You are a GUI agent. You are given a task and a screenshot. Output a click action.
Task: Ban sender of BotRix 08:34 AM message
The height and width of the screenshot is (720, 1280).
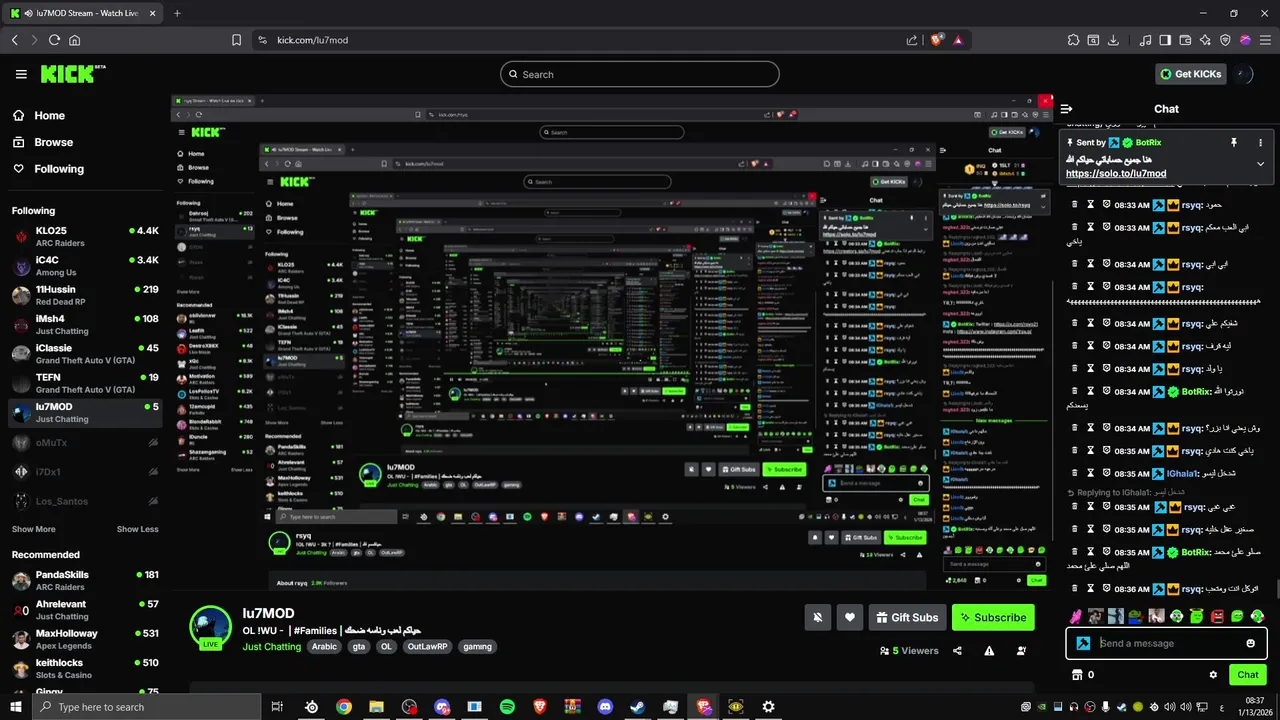click(1107, 392)
